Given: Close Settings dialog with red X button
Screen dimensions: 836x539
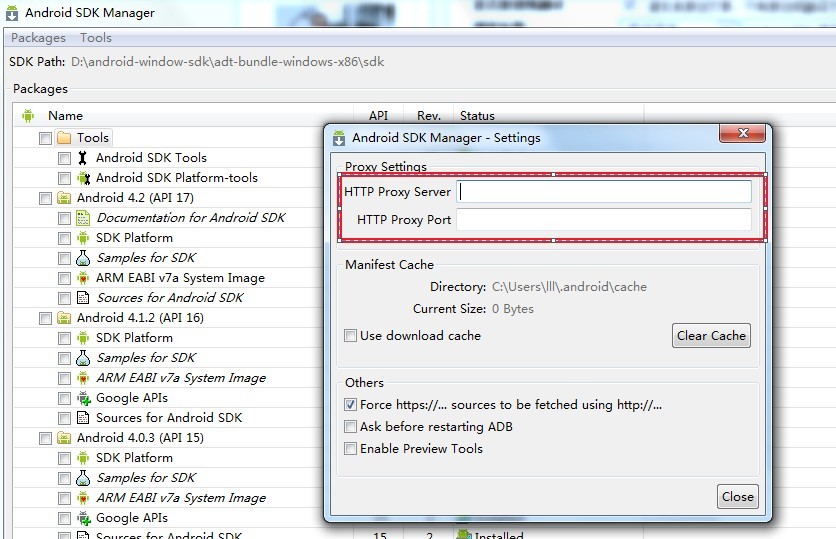Looking at the screenshot, I should click(743, 133).
